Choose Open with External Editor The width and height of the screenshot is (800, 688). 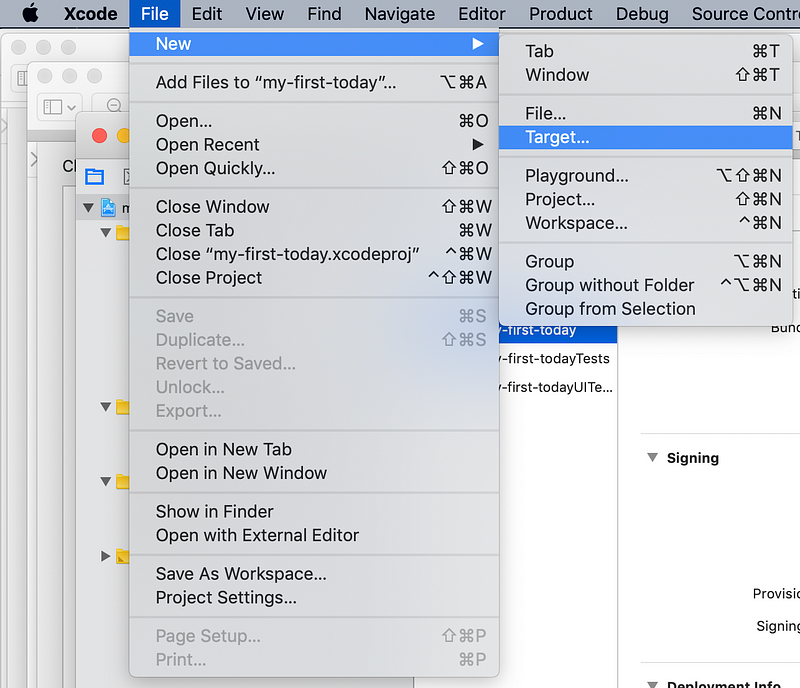coord(314,535)
